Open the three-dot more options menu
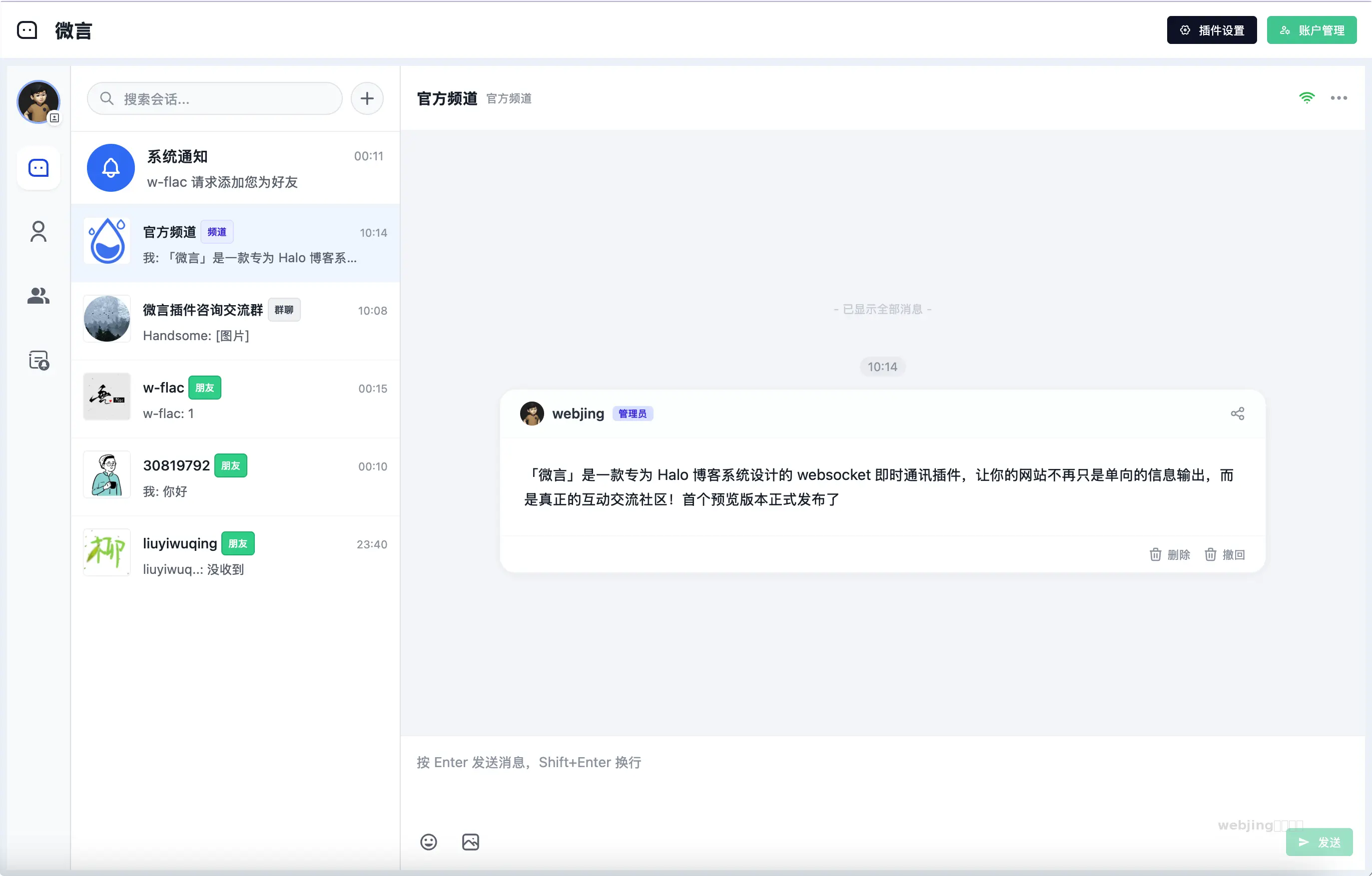The image size is (1372, 876). coord(1339,98)
